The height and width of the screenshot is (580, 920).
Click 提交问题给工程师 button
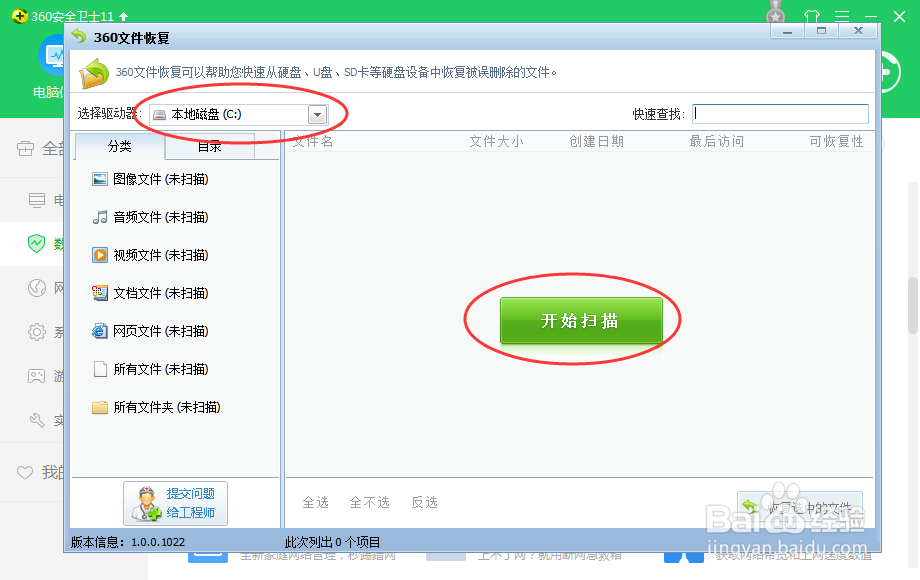point(175,503)
